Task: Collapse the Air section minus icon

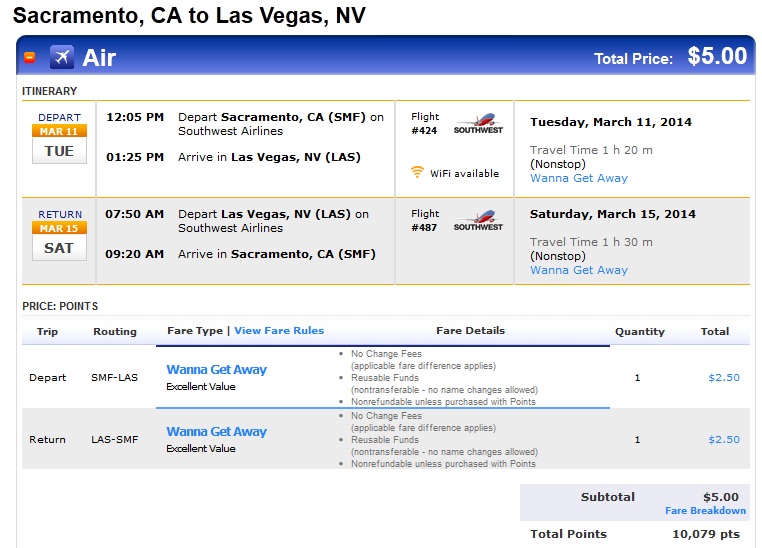Action: [x=29, y=57]
